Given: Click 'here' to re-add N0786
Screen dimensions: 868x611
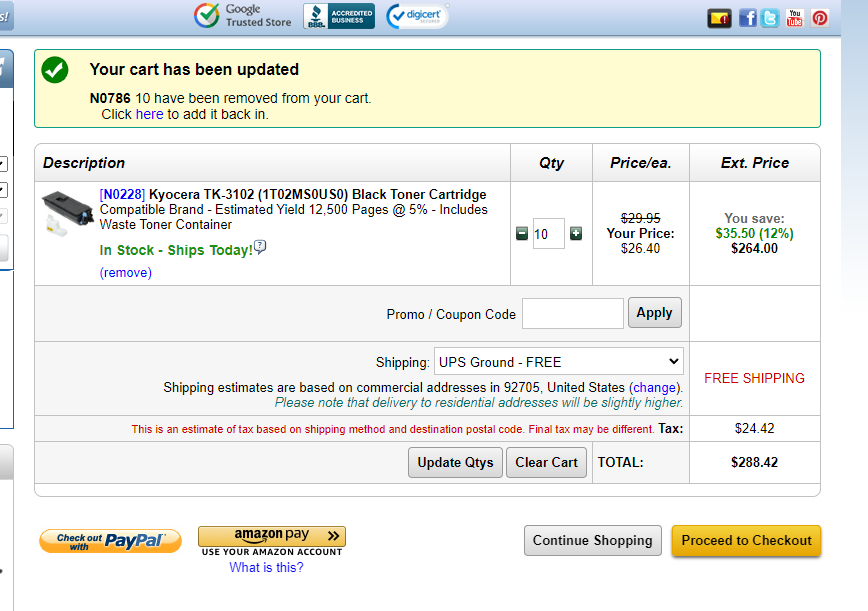Looking at the screenshot, I should pos(149,114).
